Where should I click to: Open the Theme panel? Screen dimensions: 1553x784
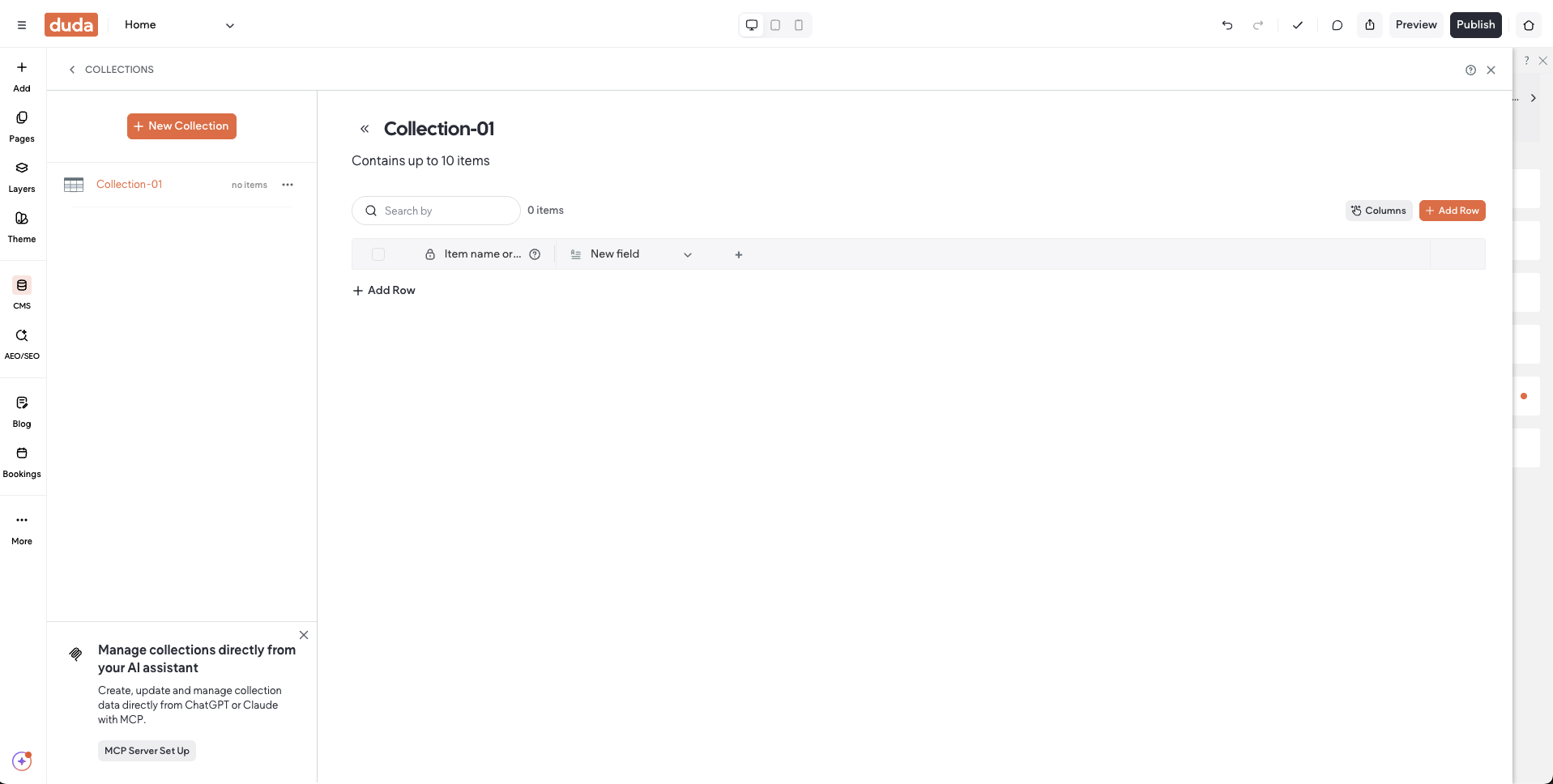click(x=22, y=228)
